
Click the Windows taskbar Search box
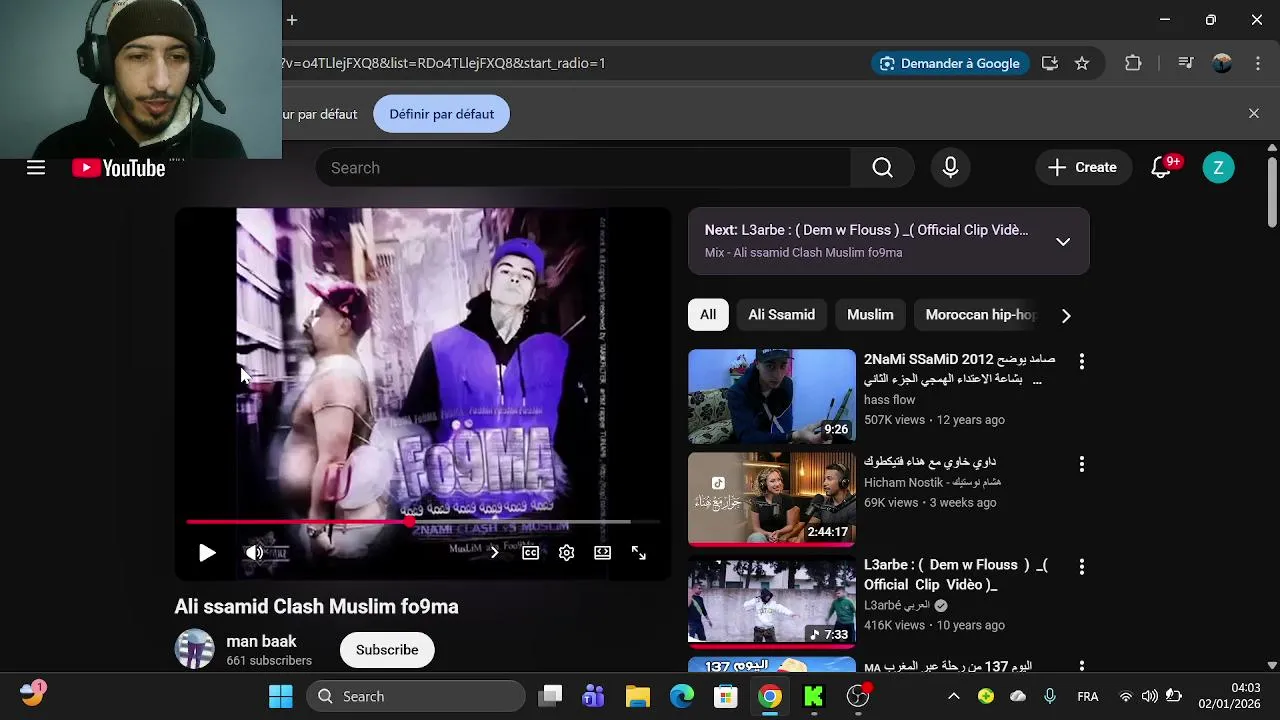pos(415,696)
